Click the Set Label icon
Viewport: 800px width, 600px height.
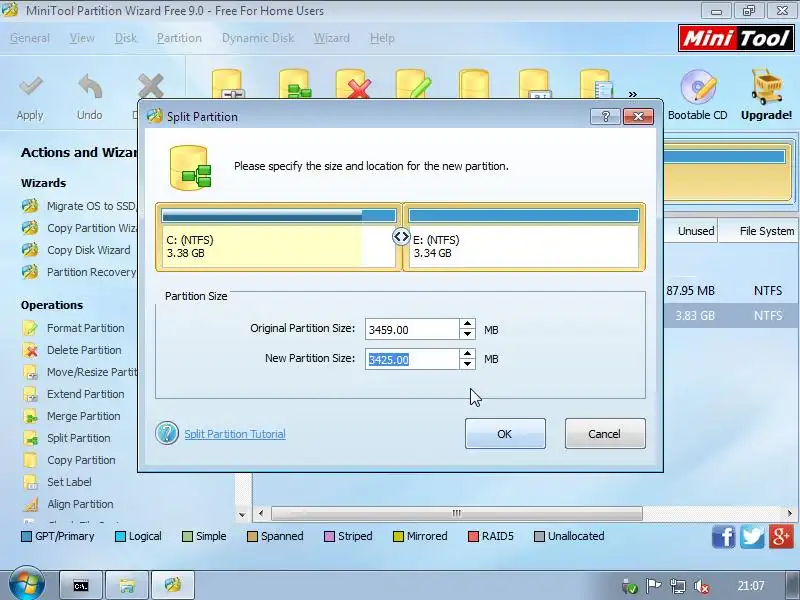[x=30, y=482]
